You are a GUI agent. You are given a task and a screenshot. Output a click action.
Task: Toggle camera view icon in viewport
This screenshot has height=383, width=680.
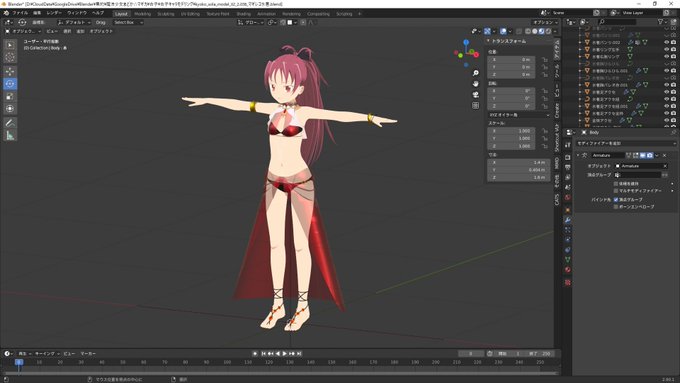click(x=476, y=95)
